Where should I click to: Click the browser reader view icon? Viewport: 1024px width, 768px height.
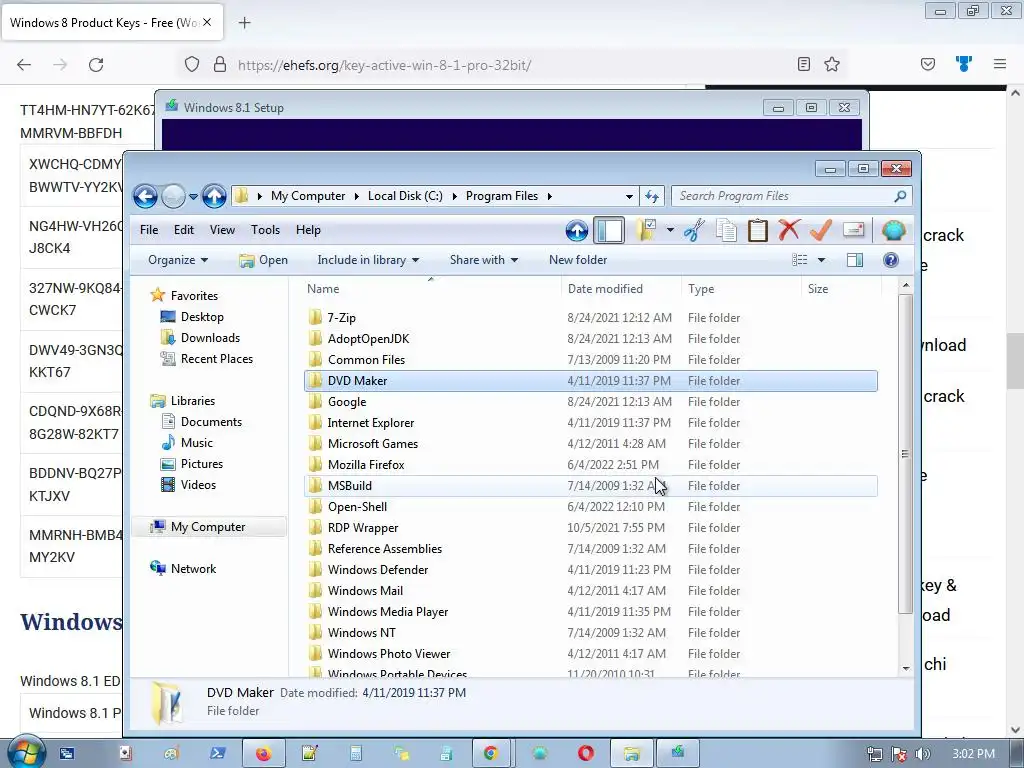click(804, 64)
